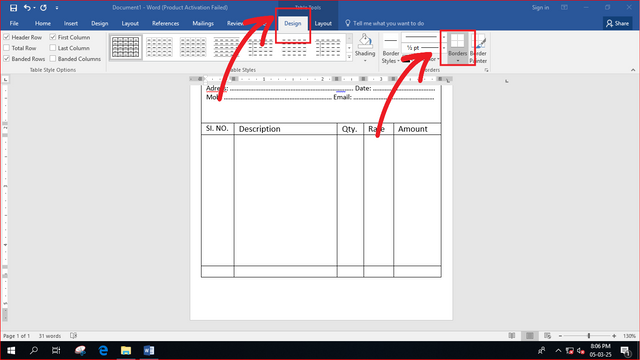Open the File menu
The height and width of the screenshot is (360, 640).
click(14, 23)
